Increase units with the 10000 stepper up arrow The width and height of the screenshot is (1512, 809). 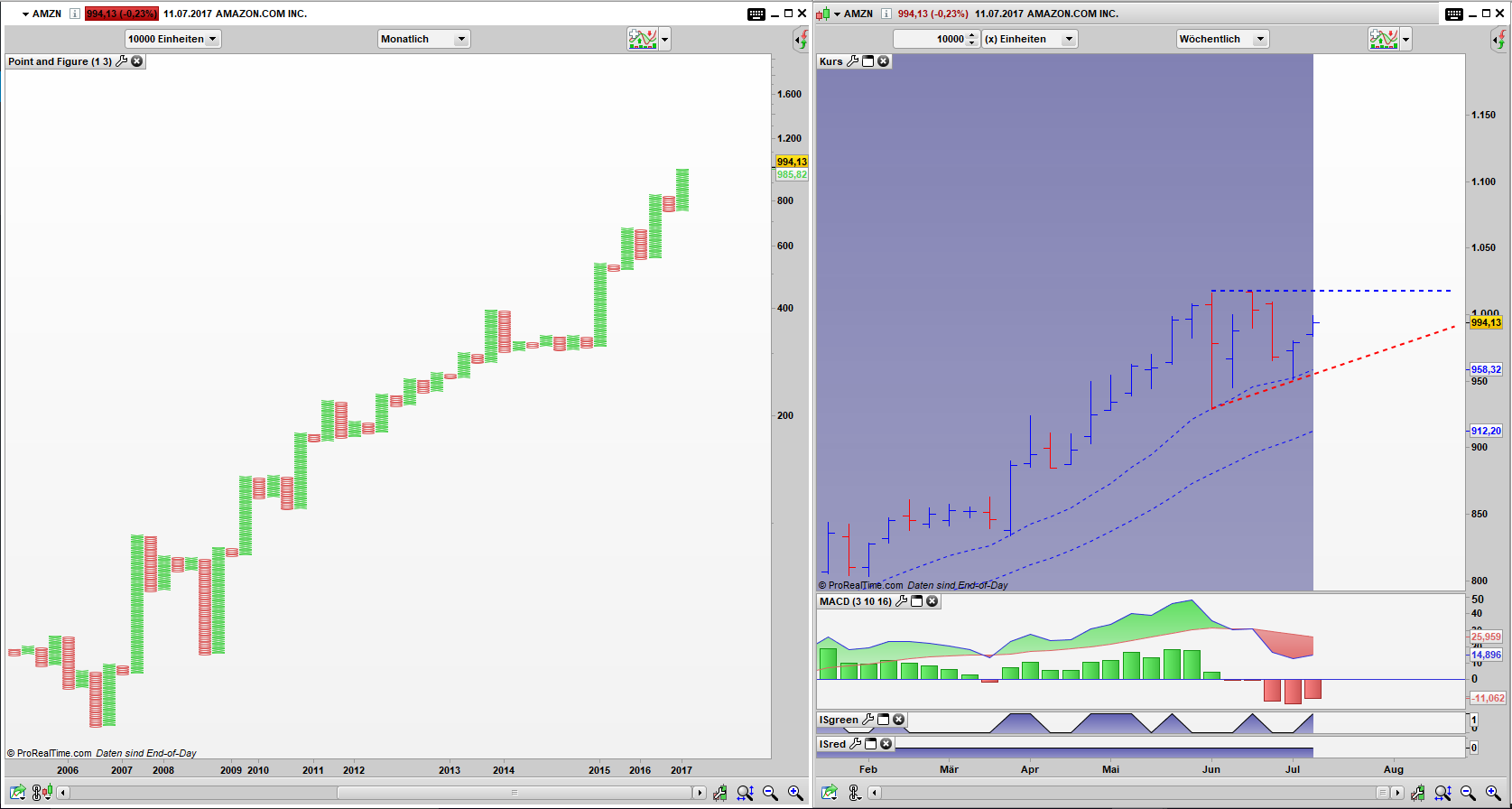tap(971, 35)
